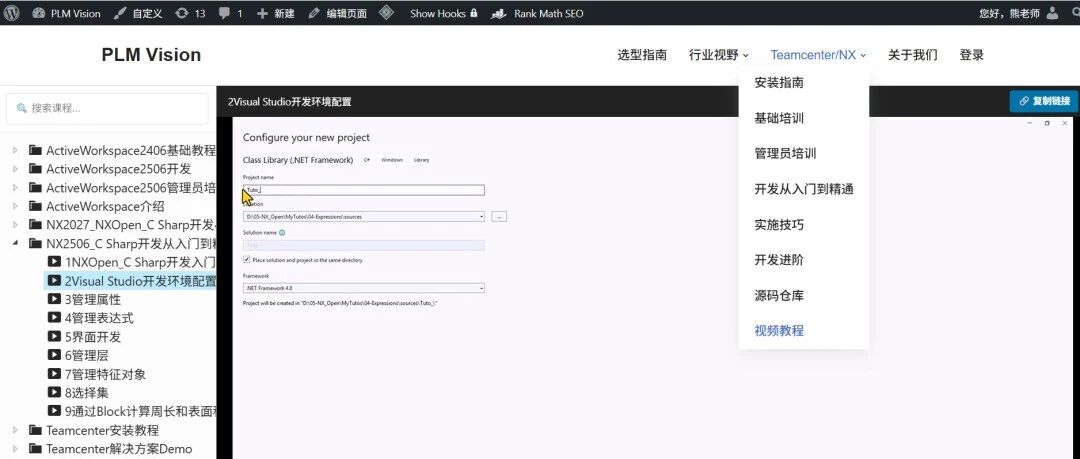Open the 行业视野 dropdown menu
Screen dimensions: 1080x459
tap(718, 55)
